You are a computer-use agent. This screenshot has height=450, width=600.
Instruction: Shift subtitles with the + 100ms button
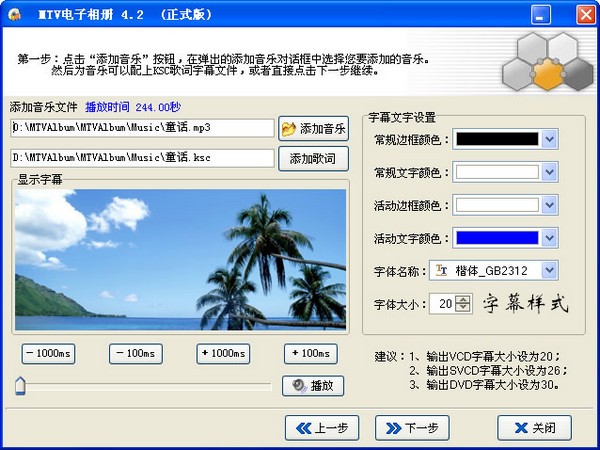[311, 354]
